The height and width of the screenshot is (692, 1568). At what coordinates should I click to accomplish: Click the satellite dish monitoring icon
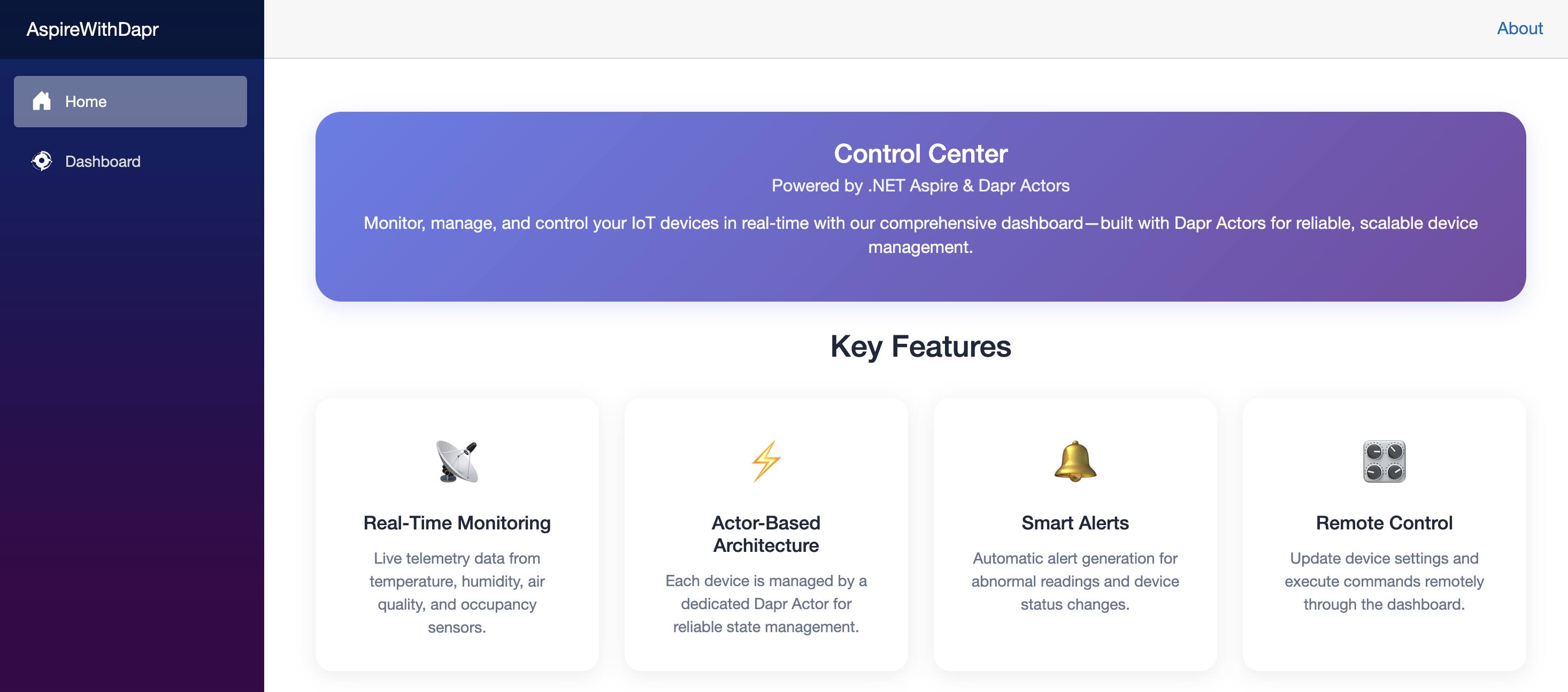pos(457,462)
